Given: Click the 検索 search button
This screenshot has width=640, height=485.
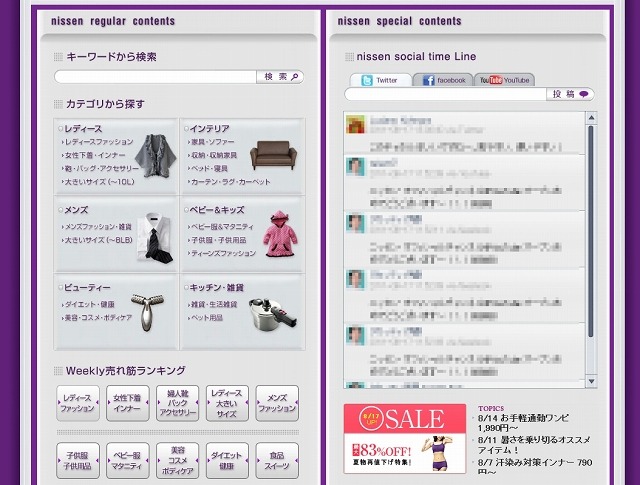Looking at the screenshot, I should pos(280,77).
